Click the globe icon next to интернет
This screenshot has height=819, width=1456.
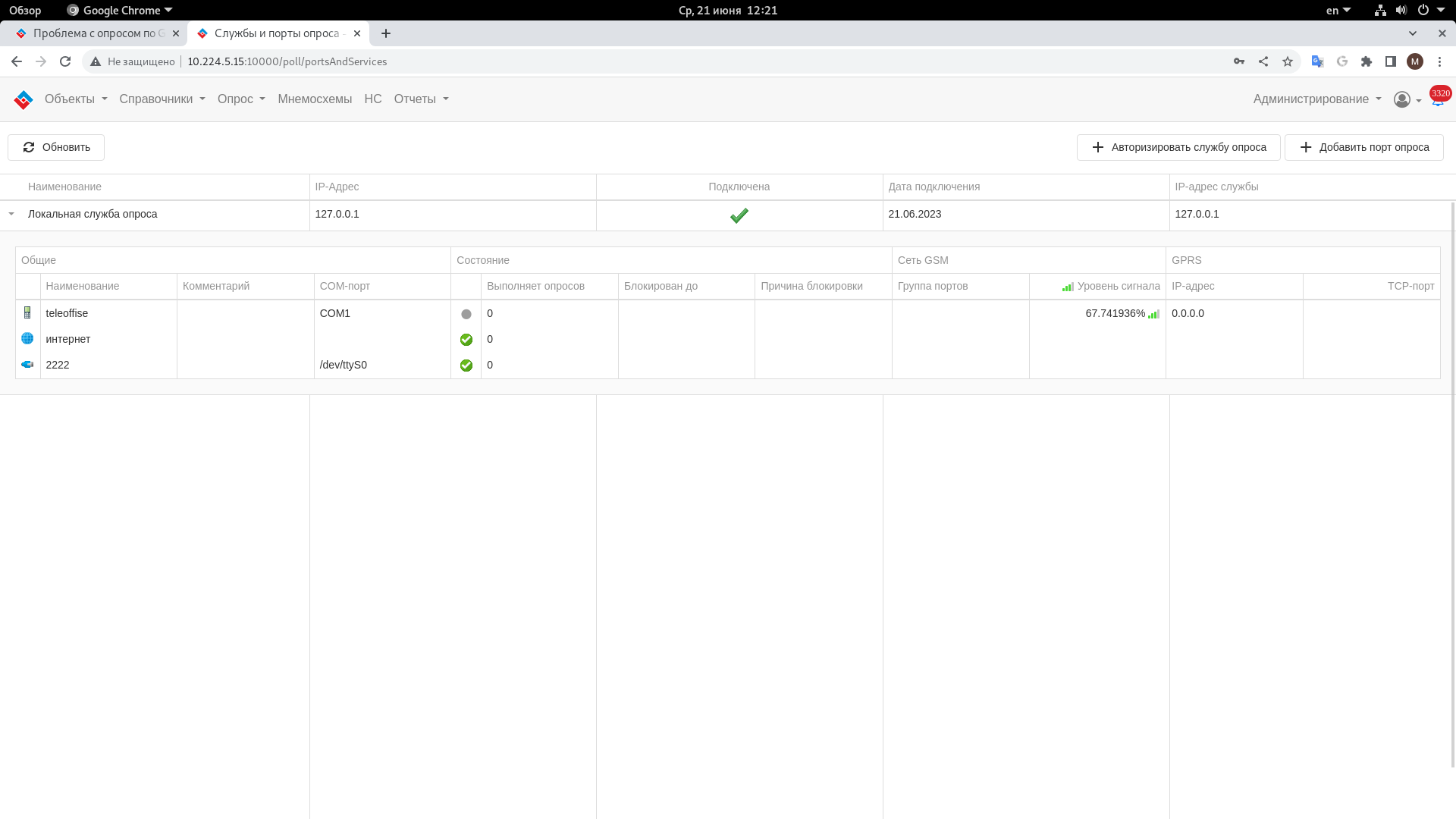(x=27, y=339)
